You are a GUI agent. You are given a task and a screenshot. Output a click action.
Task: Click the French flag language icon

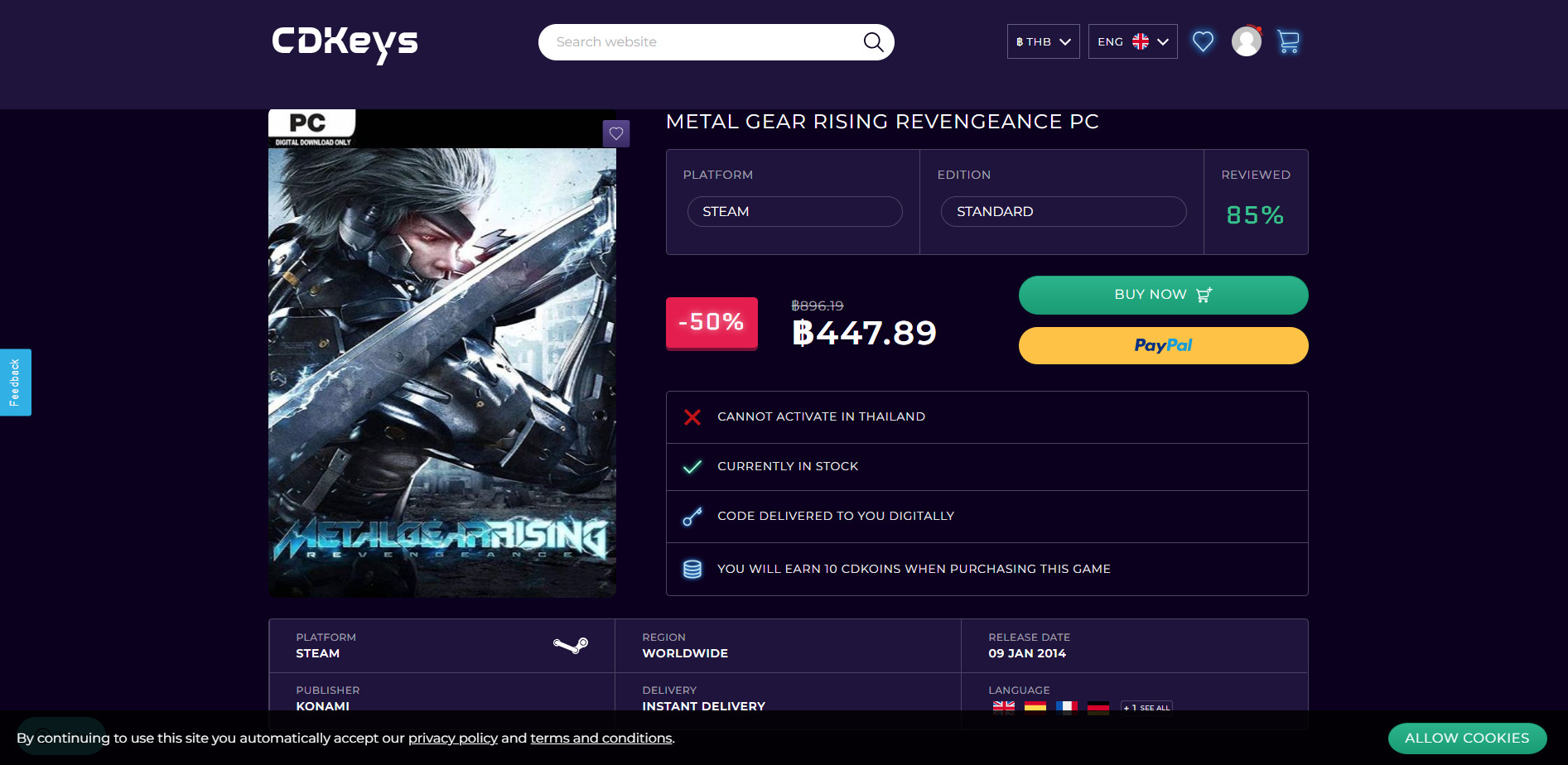[x=1067, y=707]
